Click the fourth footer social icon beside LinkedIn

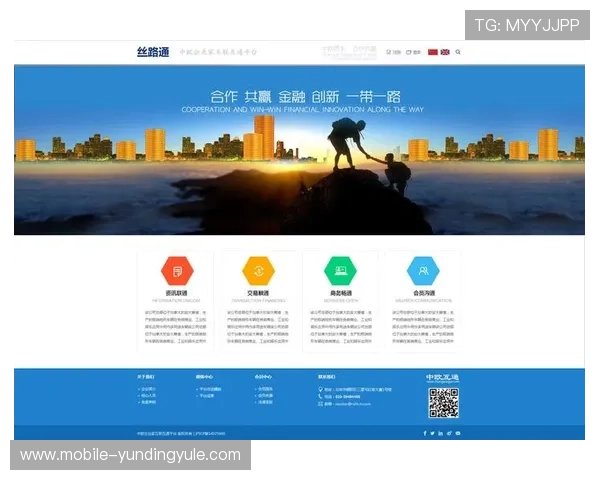click(449, 433)
